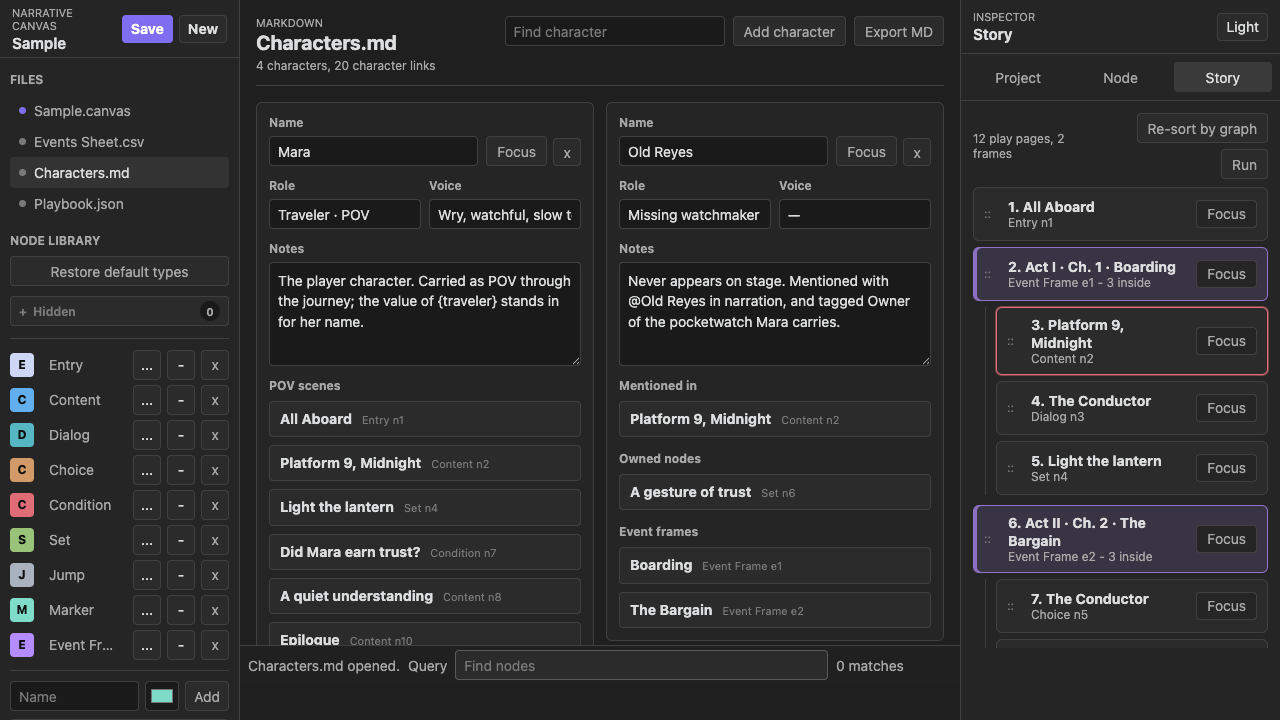The height and width of the screenshot is (720, 1280).
Task: Open A gesture of trust owned node
Action: click(x=775, y=492)
